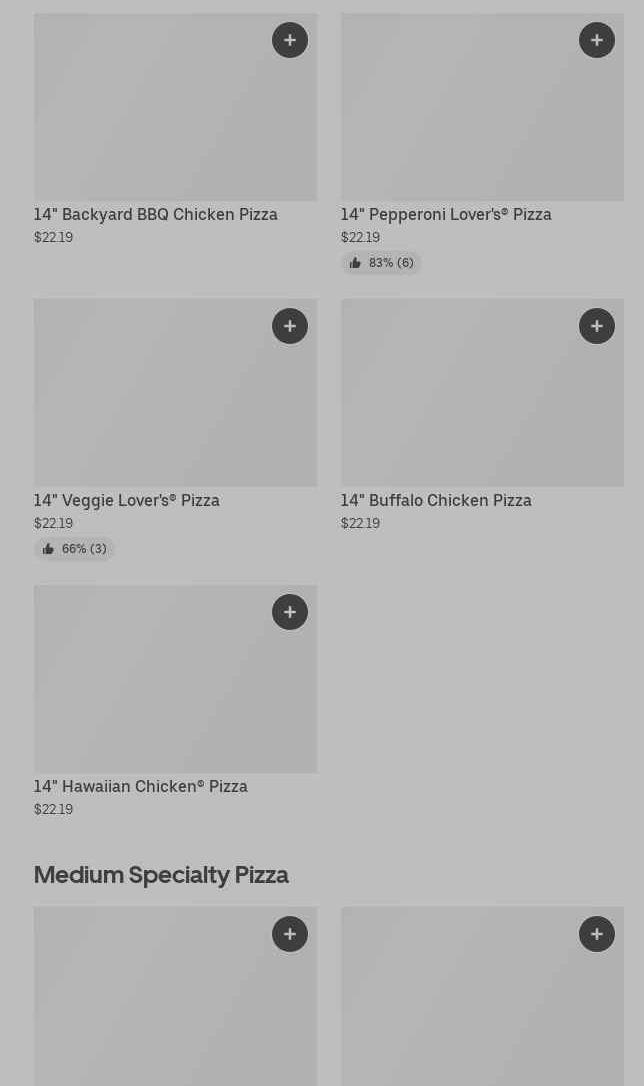Image resolution: width=644 pixels, height=1086 pixels.
Task: Open 14" Veggie Lover's Pizza title
Action: coord(127,501)
